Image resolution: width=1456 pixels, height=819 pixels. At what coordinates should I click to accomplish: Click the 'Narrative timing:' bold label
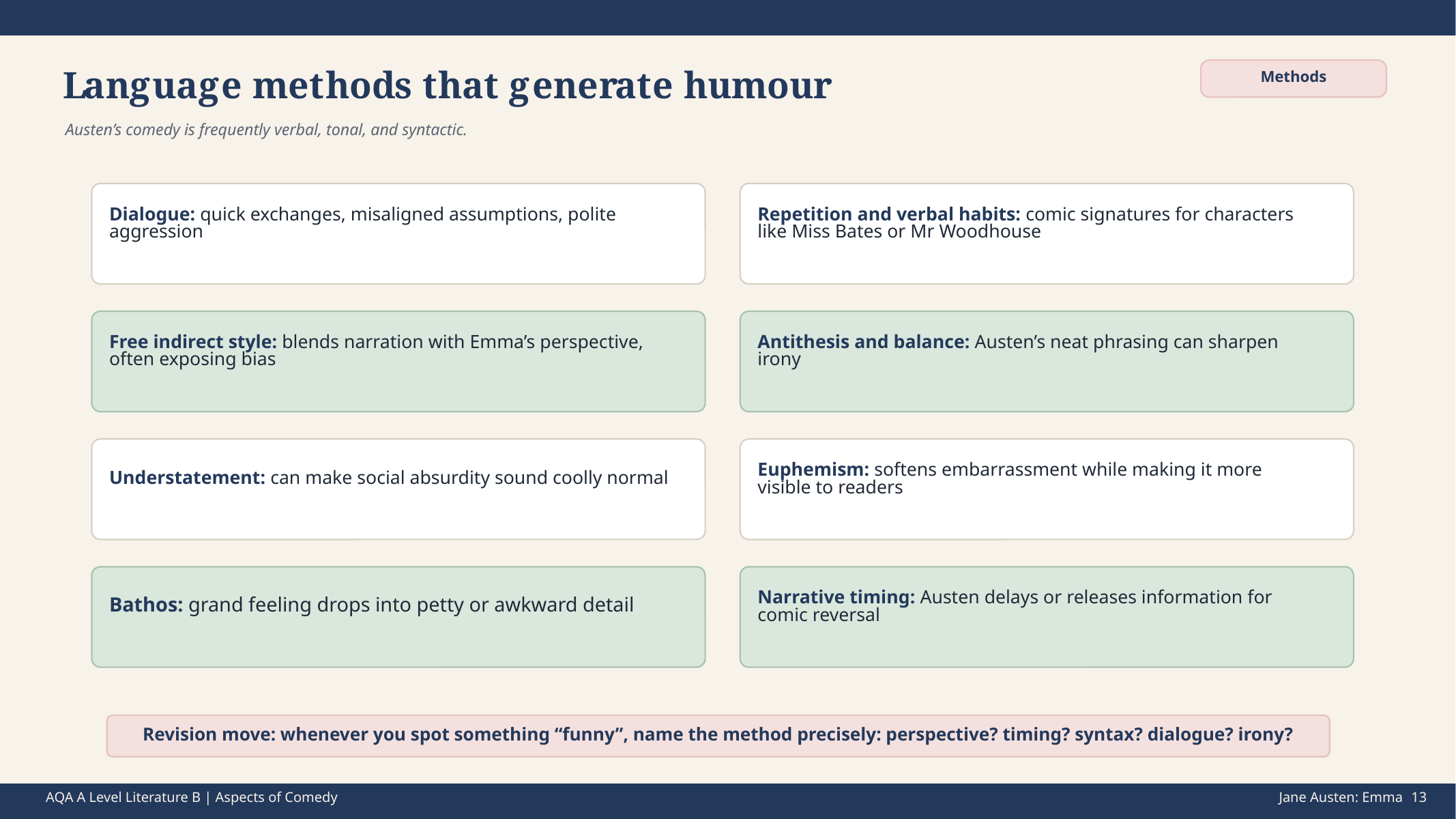click(836, 597)
